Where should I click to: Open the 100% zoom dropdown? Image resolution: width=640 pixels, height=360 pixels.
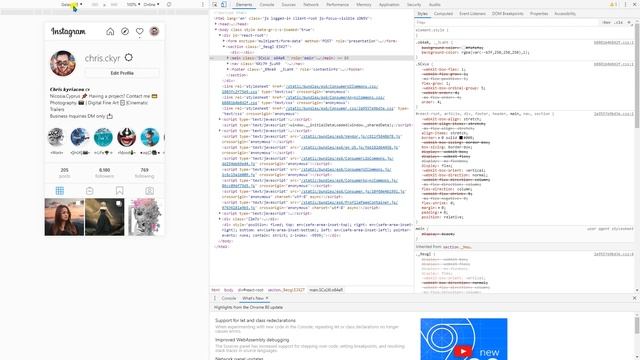click(x=133, y=4)
